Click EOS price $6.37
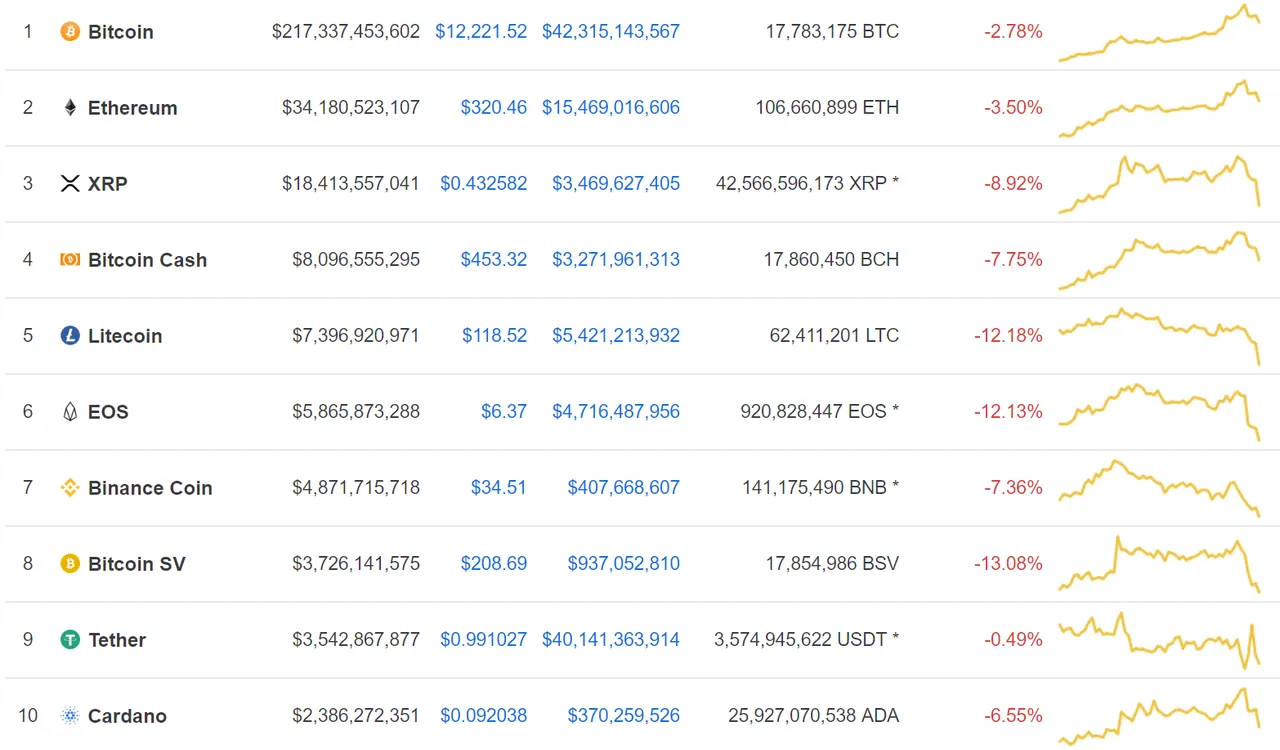Viewport: 1280px width, 750px height. (504, 412)
